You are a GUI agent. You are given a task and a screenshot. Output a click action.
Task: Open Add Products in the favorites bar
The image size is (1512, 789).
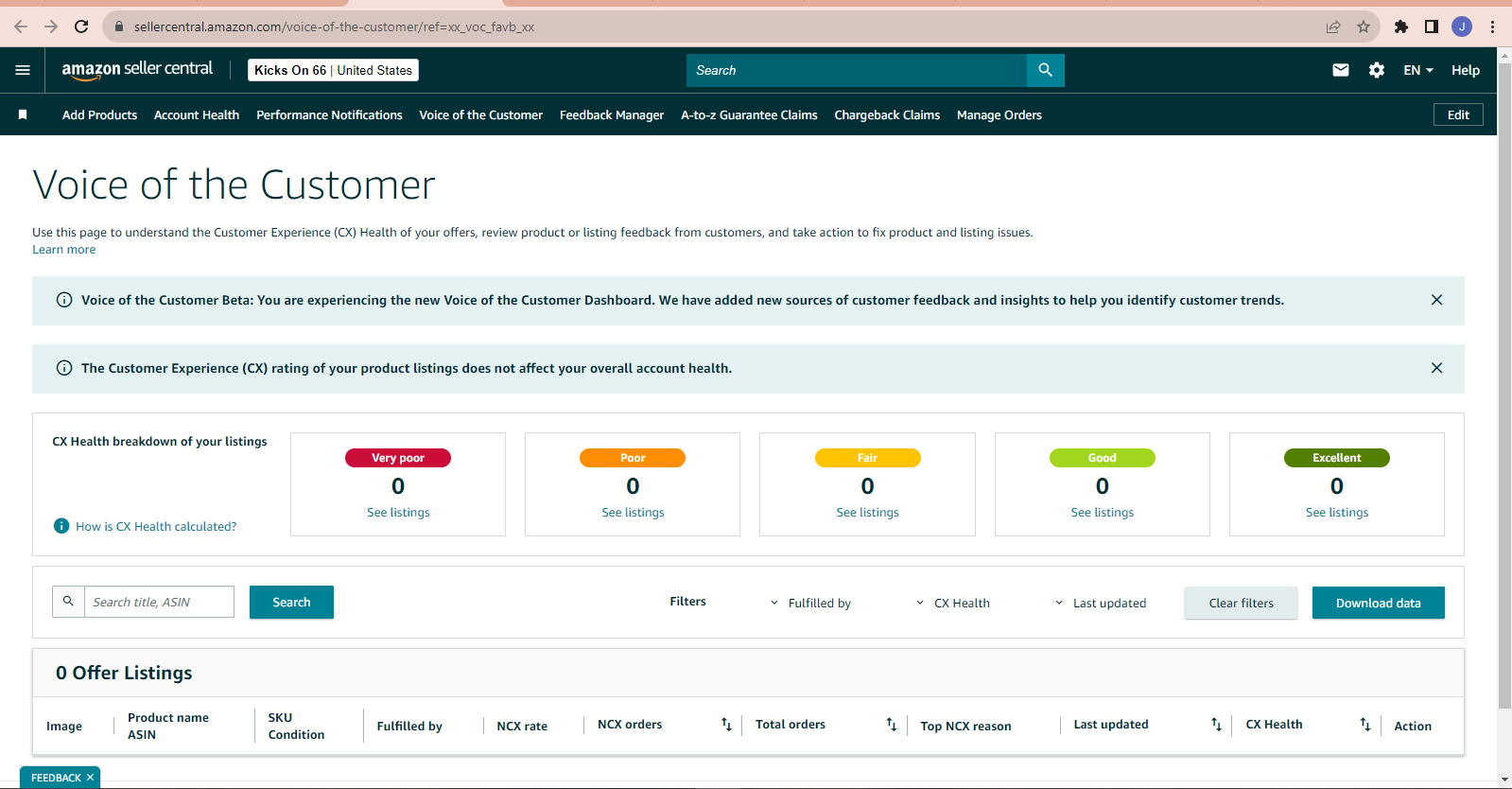[99, 114]
